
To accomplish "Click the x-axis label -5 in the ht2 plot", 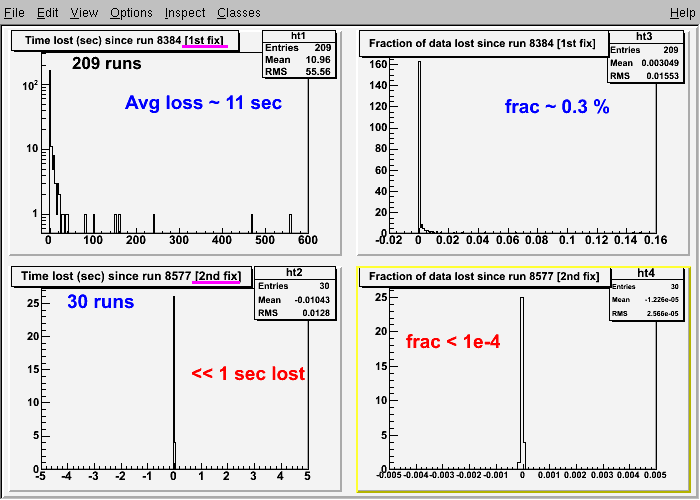I will (x=41, y=476).
